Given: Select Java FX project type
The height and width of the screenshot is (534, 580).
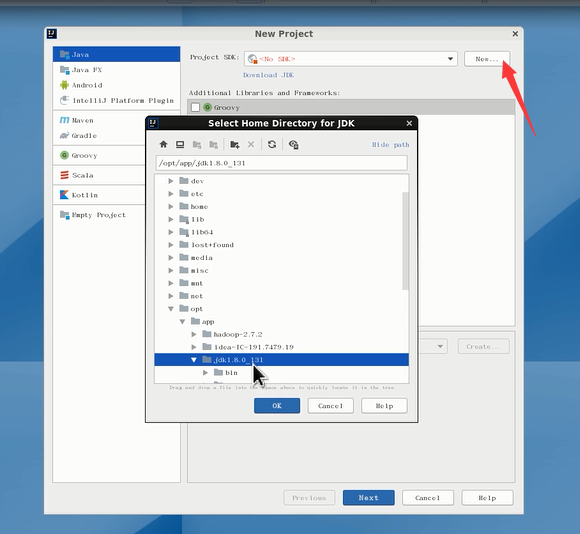Looking at the screenshot, I should [117, 70].
